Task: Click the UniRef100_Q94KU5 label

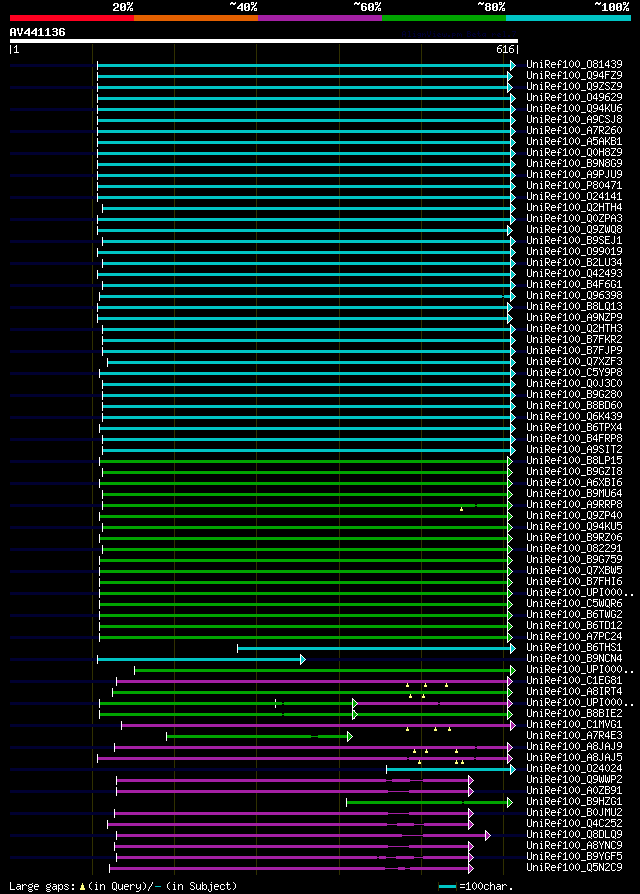Action: 574,527
